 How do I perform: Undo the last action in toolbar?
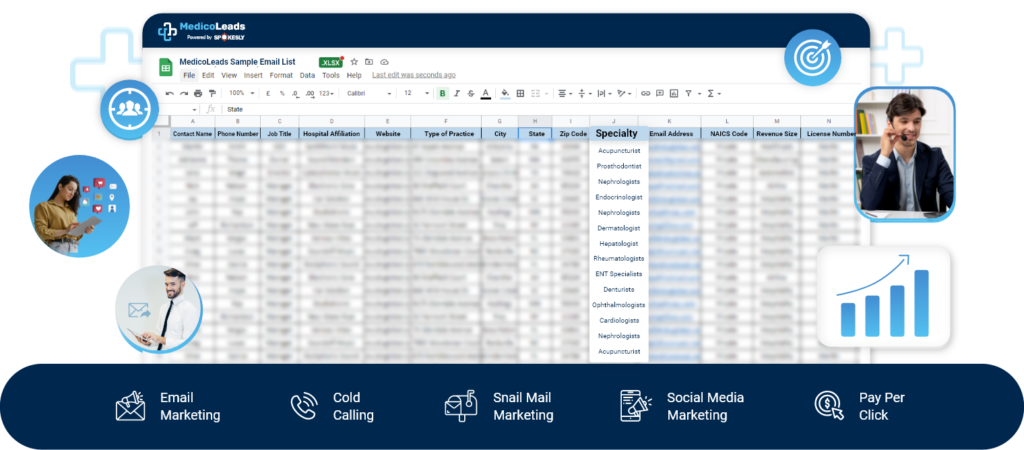pyautogui.click(x=170, y=93)
